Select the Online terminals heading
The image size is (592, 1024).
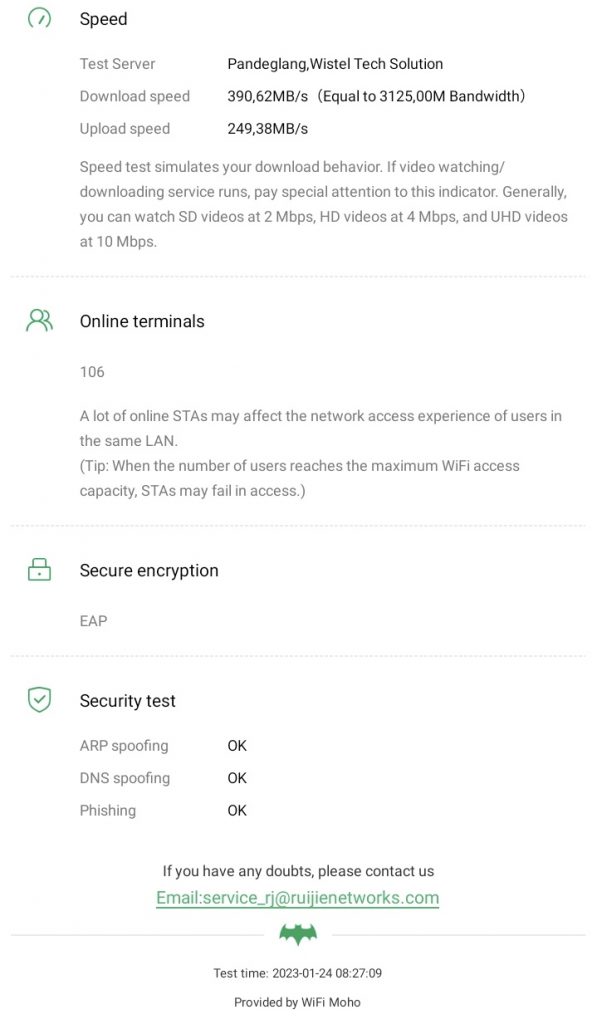[142, 321]
